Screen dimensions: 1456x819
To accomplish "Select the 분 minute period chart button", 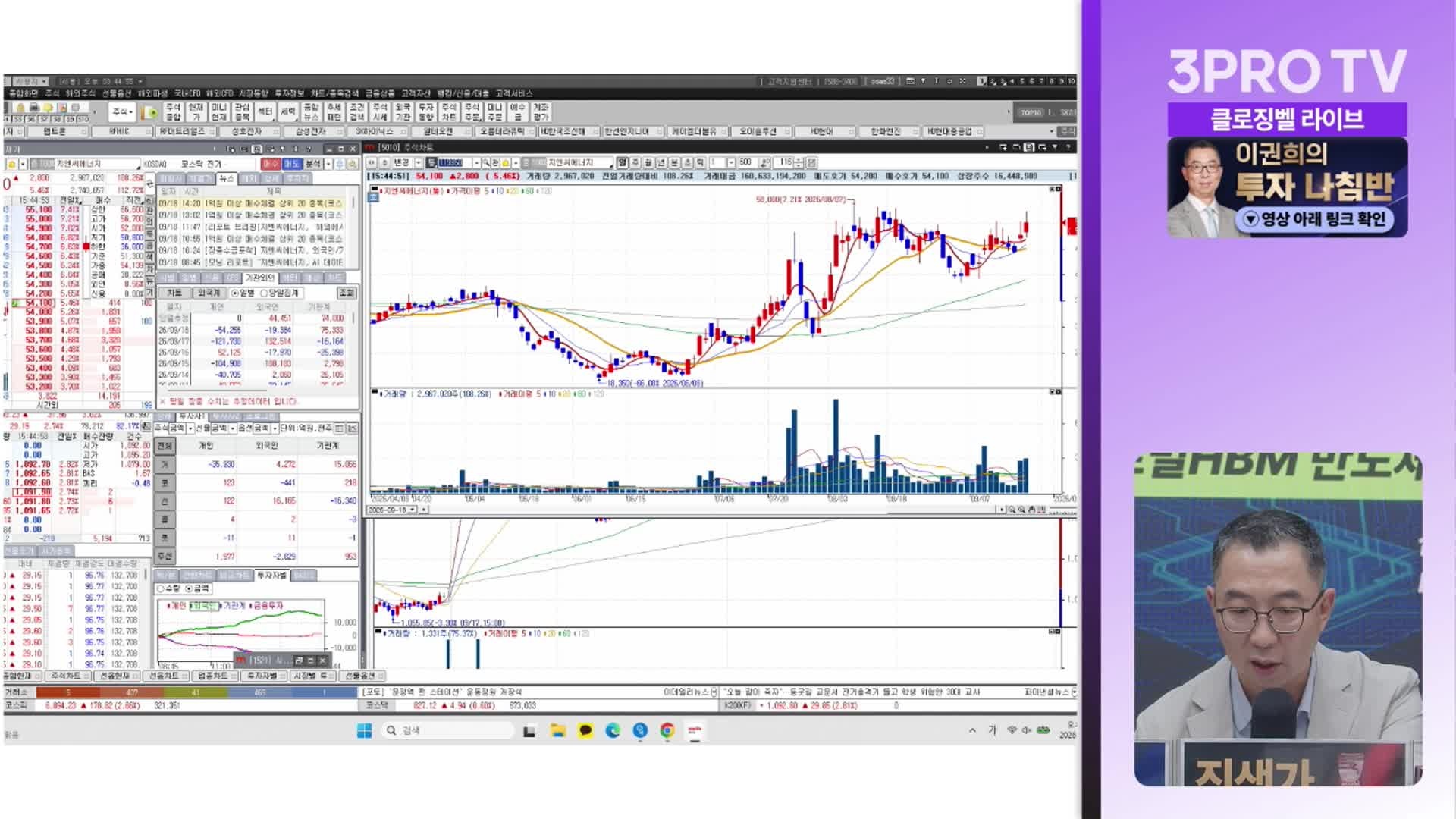I will click(674, 162).
